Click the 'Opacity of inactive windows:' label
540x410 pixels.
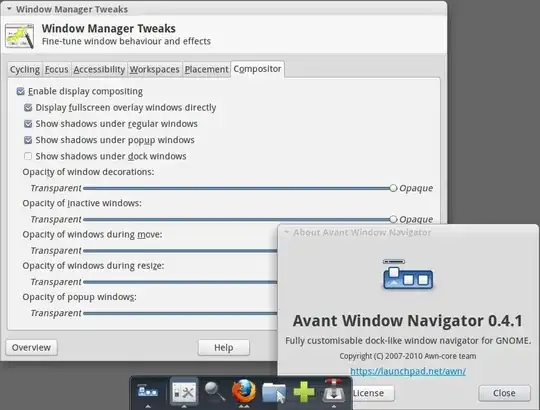[82, 203]
